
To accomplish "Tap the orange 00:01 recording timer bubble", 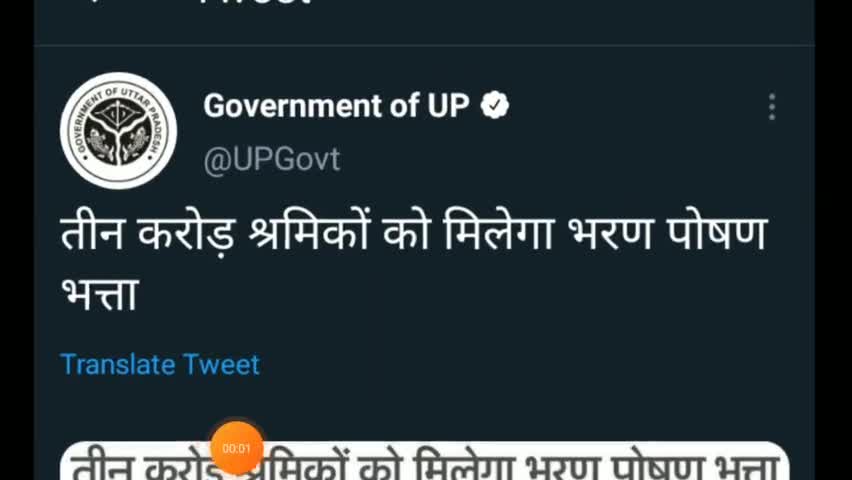I will tap(236, 448).
